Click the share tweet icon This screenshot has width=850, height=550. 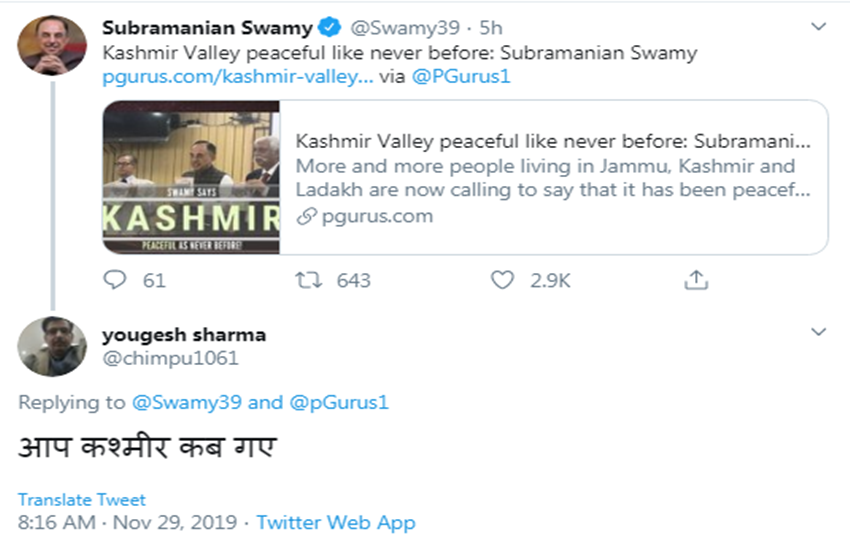tap(696, 280)
